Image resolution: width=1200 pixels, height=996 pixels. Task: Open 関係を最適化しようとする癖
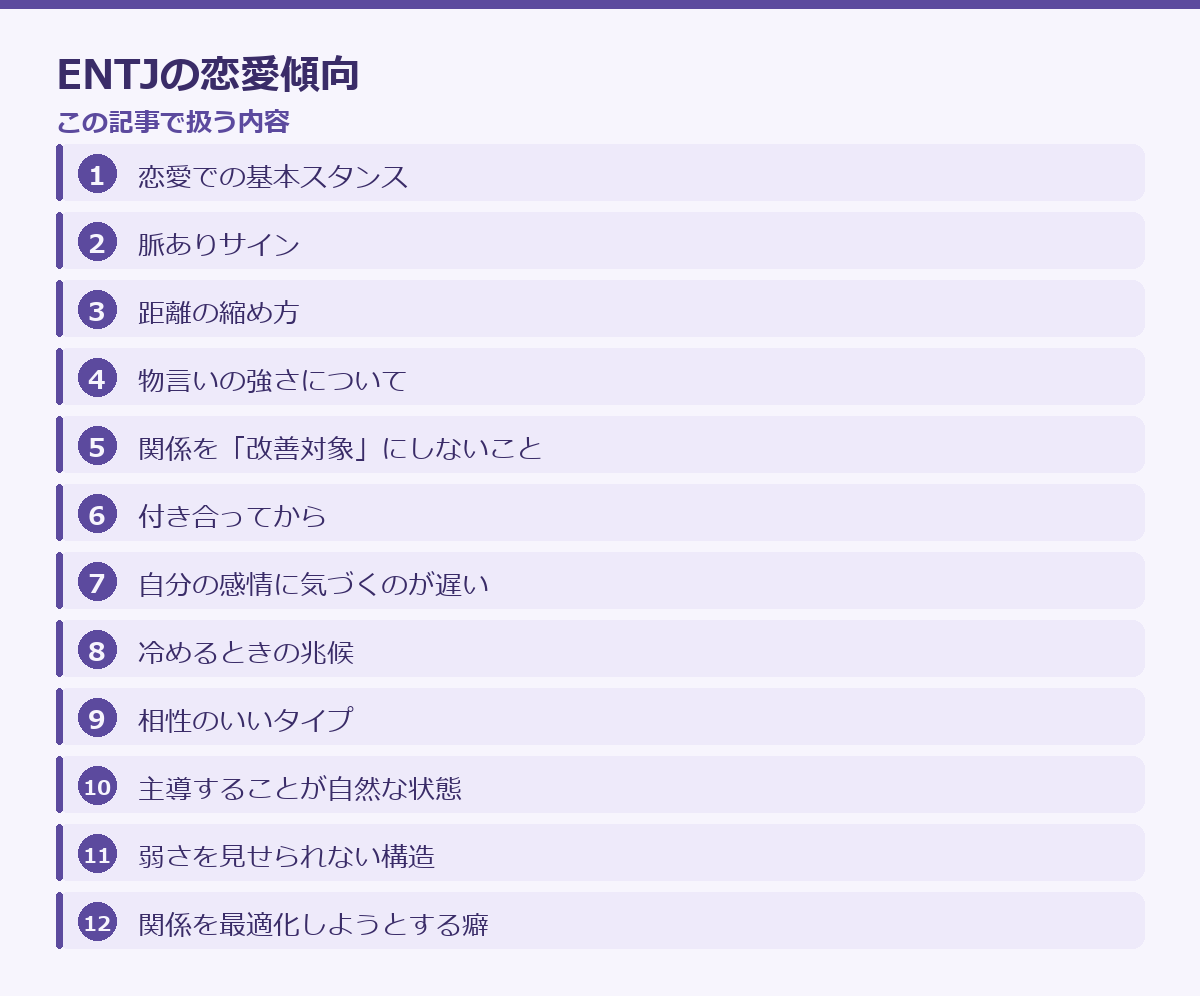[600, 921]
